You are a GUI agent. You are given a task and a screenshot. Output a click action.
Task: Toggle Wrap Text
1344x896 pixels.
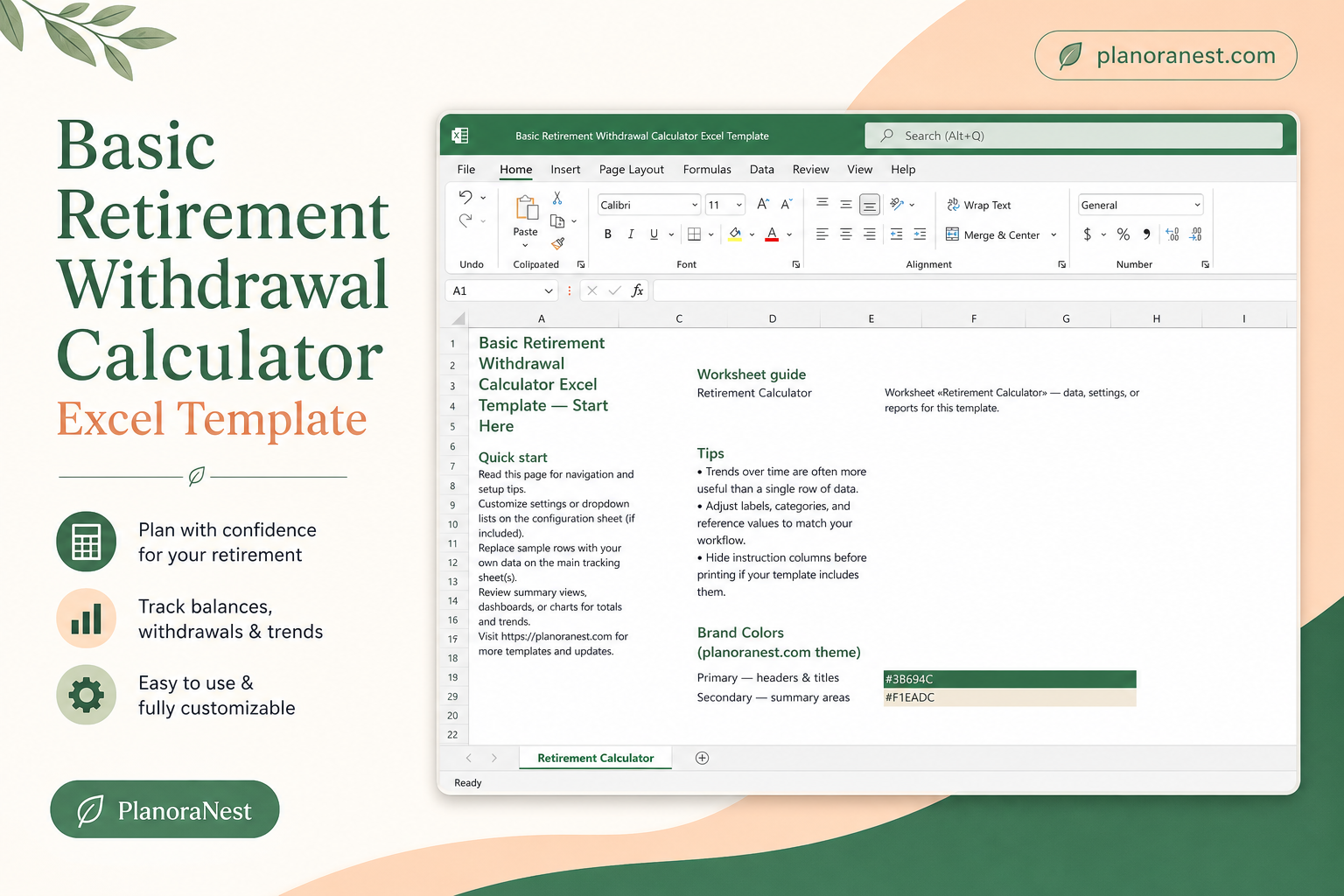[978, 205]
